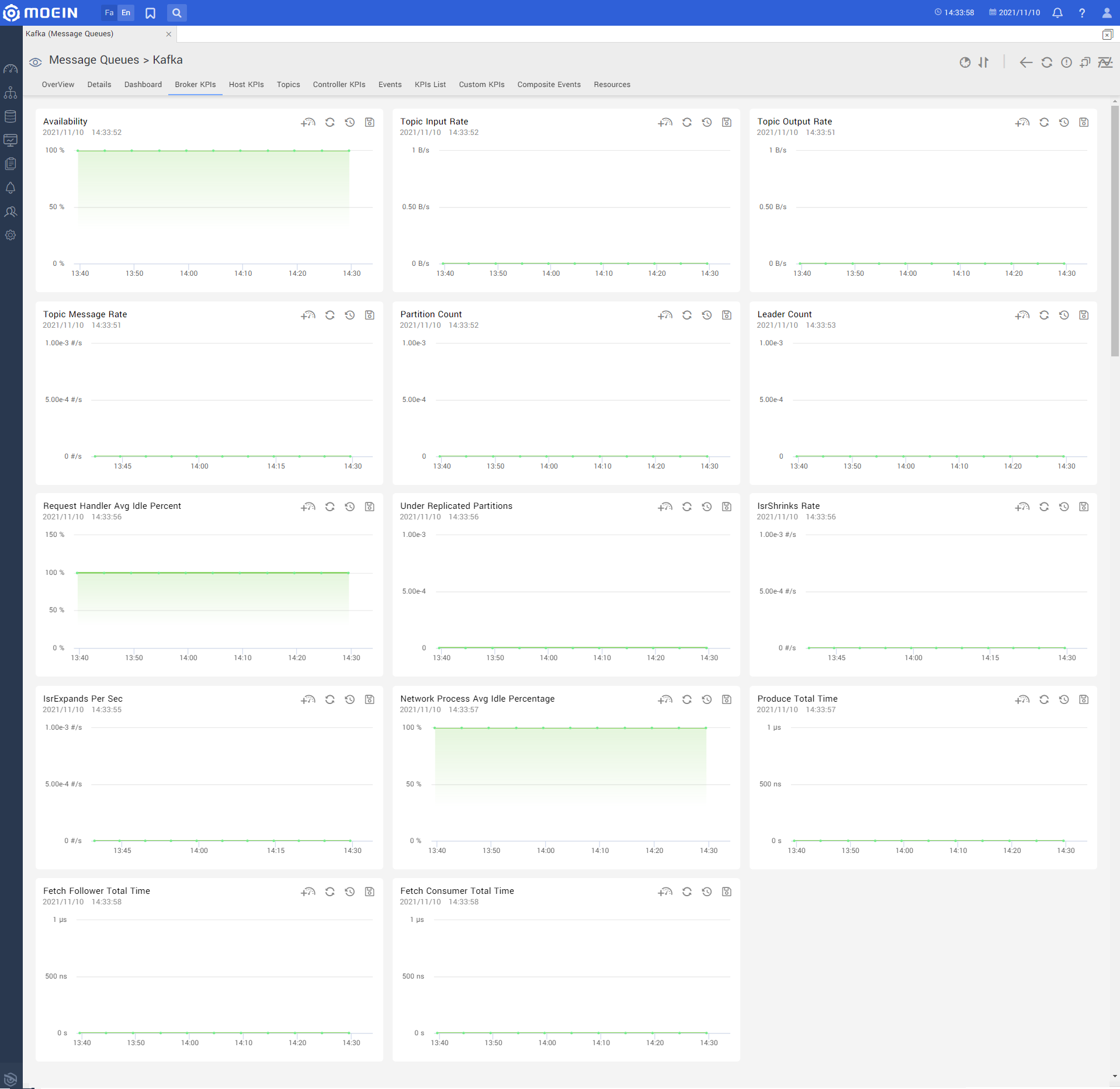1120x1089 pixels.
Task: Toggle the eye icon beside Message Queues
Action: click(36, 62)
